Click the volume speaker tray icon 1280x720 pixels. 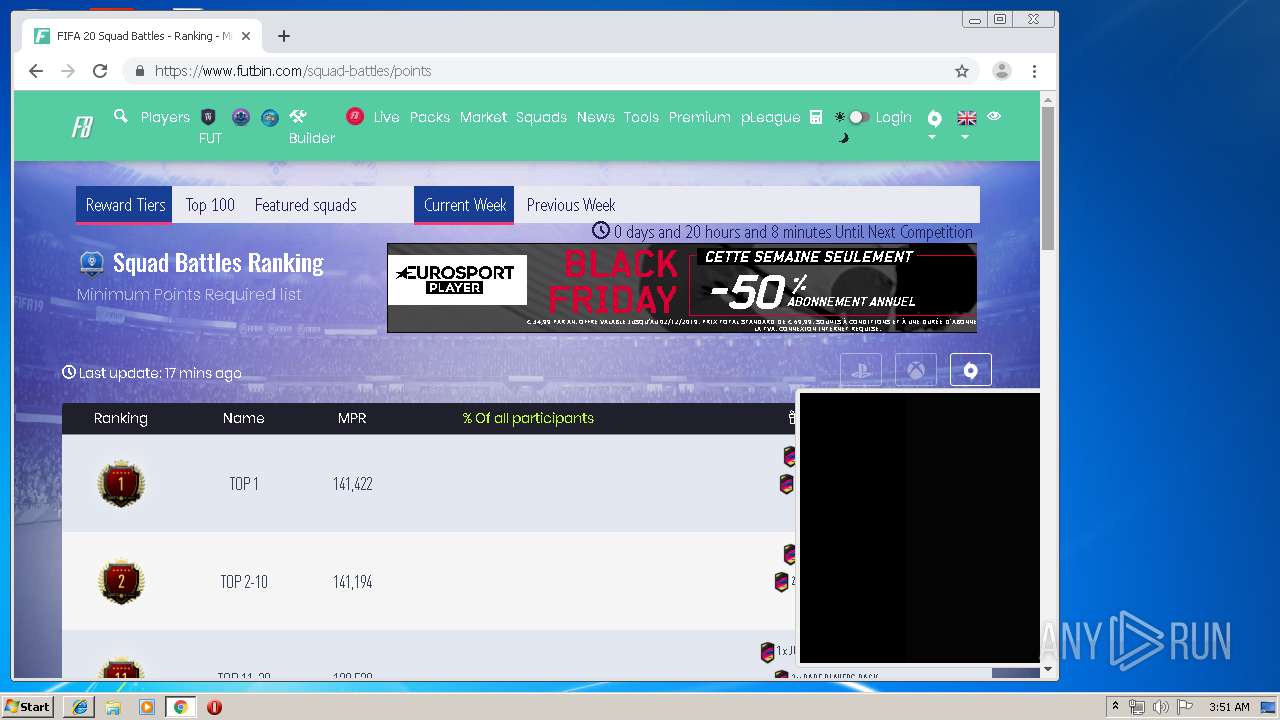pyautogui.click(x=1160, y=707)
